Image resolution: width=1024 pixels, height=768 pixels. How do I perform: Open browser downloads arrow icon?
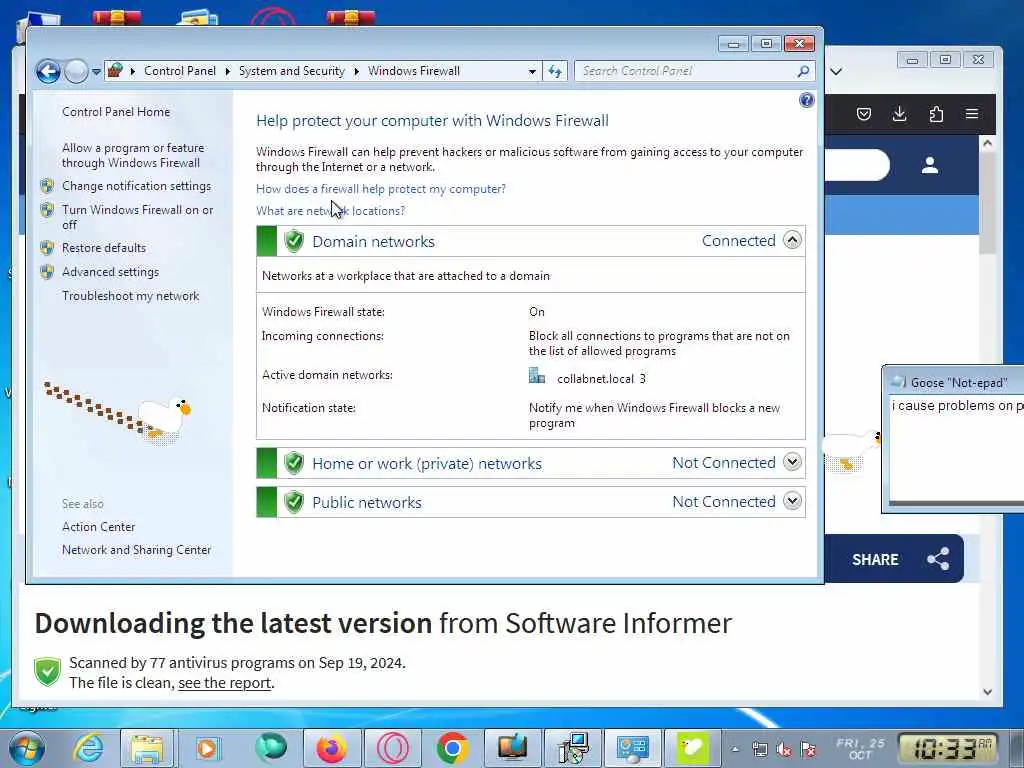point(899,114)
